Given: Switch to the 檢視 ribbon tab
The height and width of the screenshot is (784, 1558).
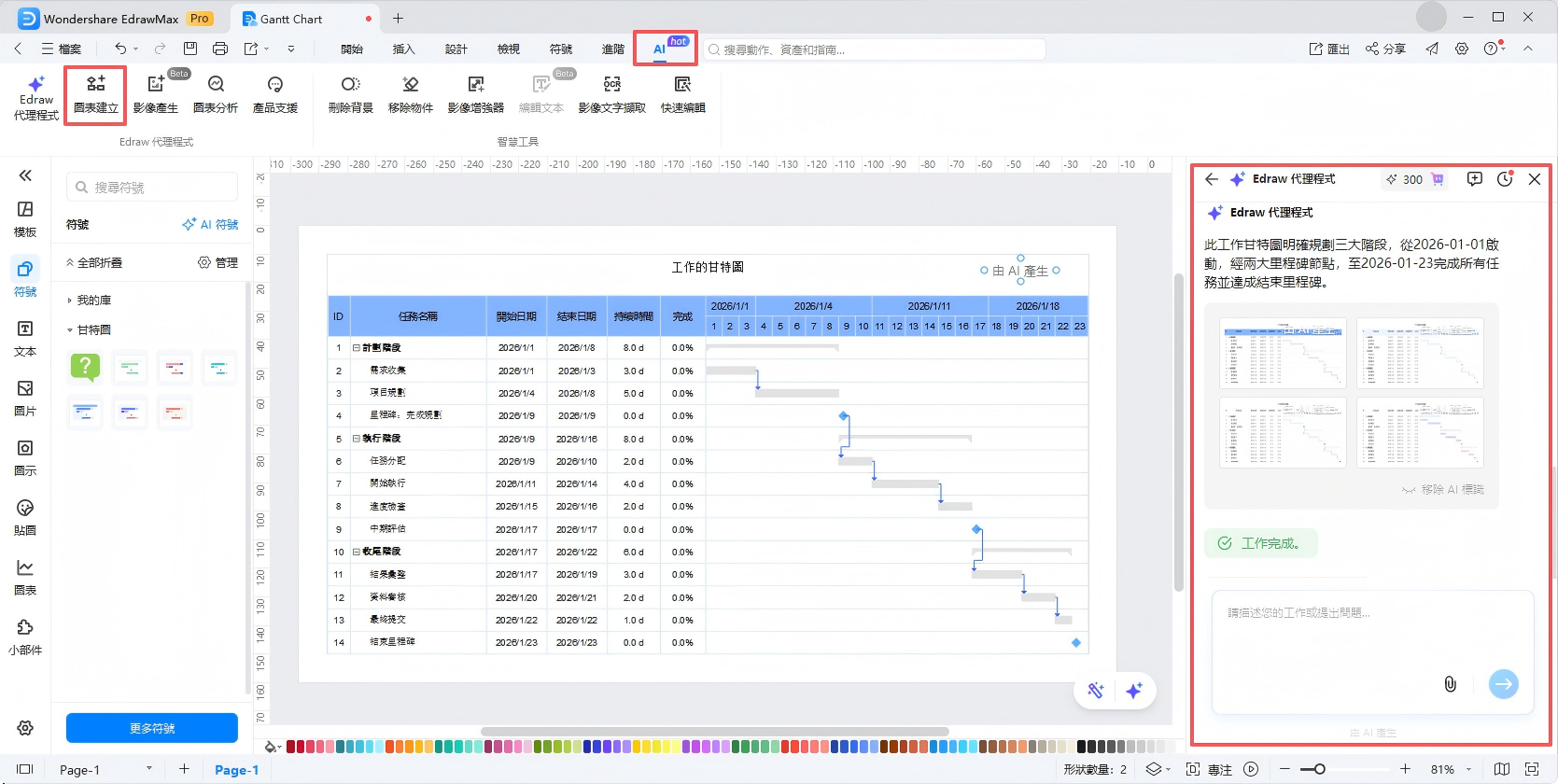Looking at the screenshot, I should [508, 49].
